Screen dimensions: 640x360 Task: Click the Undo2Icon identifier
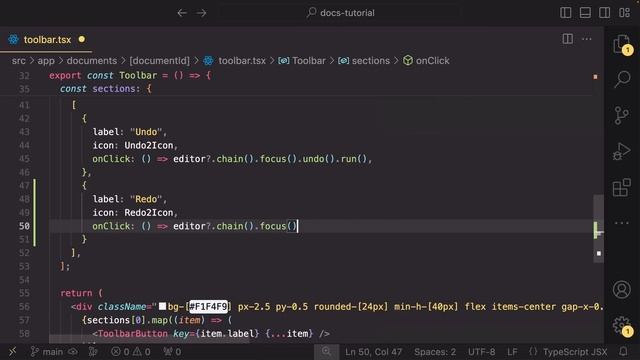149,145
